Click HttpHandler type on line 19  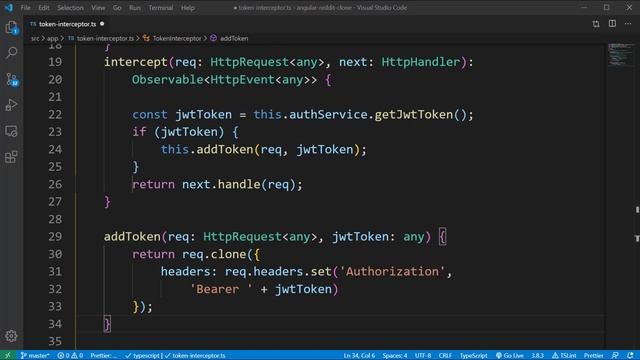pos(421,62)
